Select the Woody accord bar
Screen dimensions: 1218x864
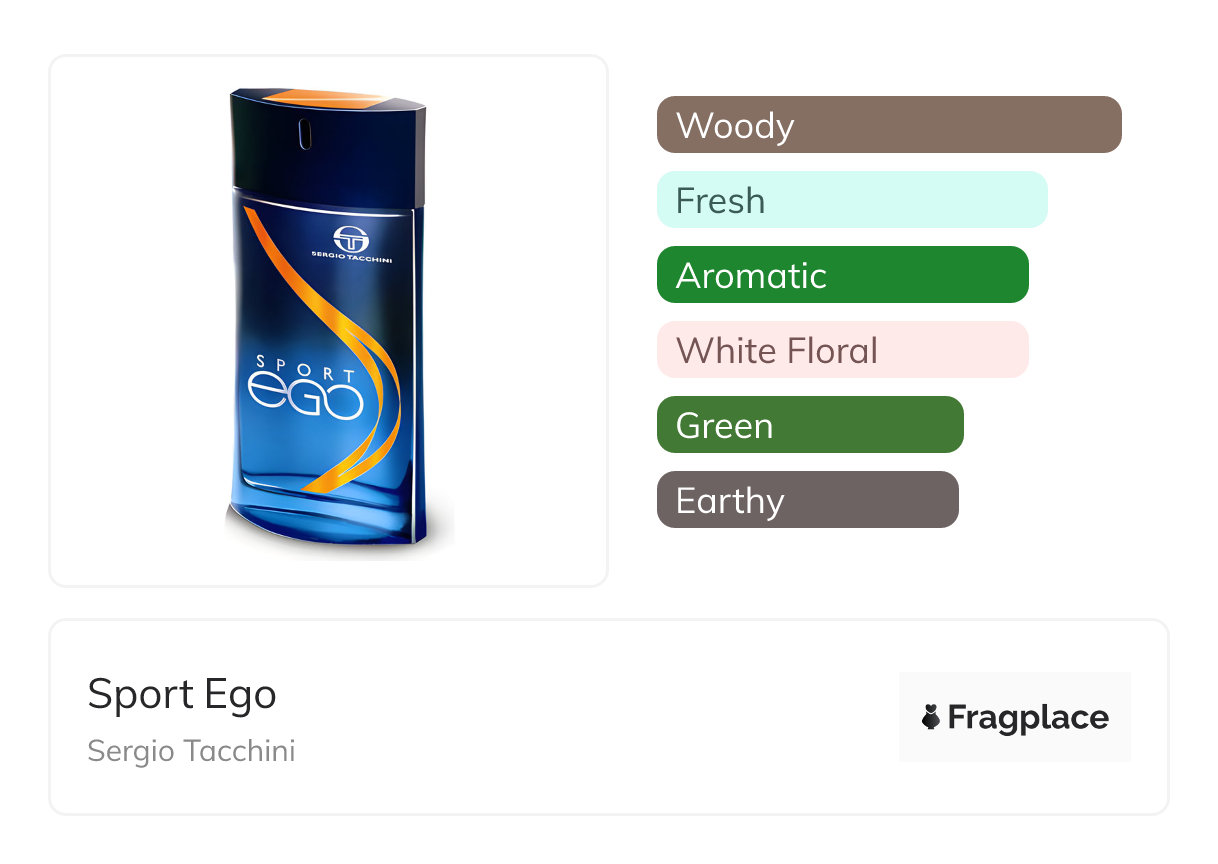point(889,125)
